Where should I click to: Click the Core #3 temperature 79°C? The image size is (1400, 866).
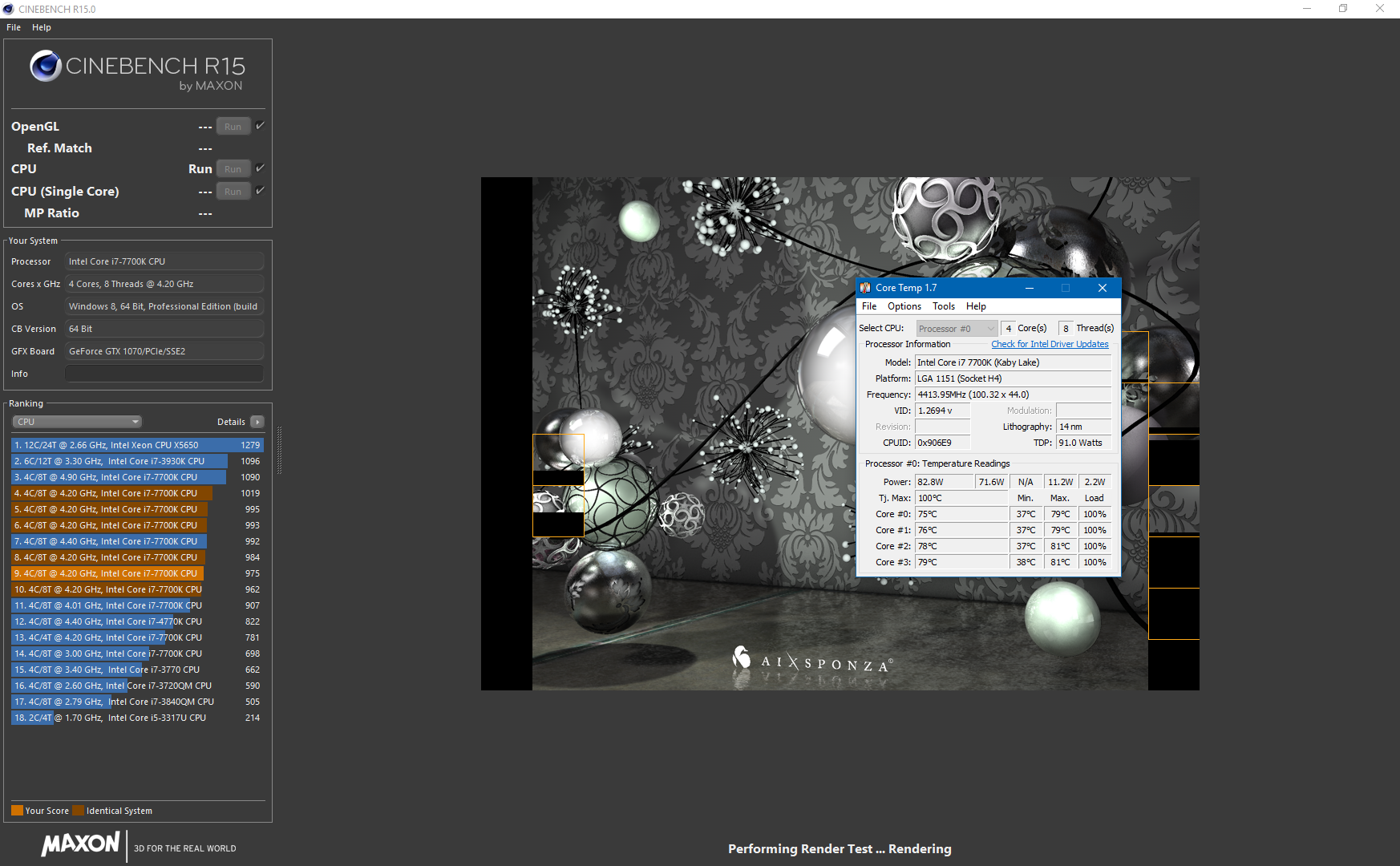point(961,562)
